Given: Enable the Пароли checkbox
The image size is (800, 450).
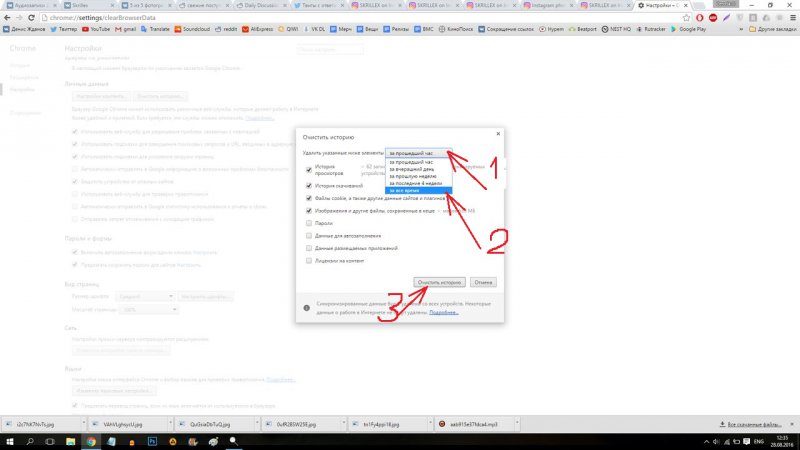Looking at the screenshot, I should click(309, 223).
